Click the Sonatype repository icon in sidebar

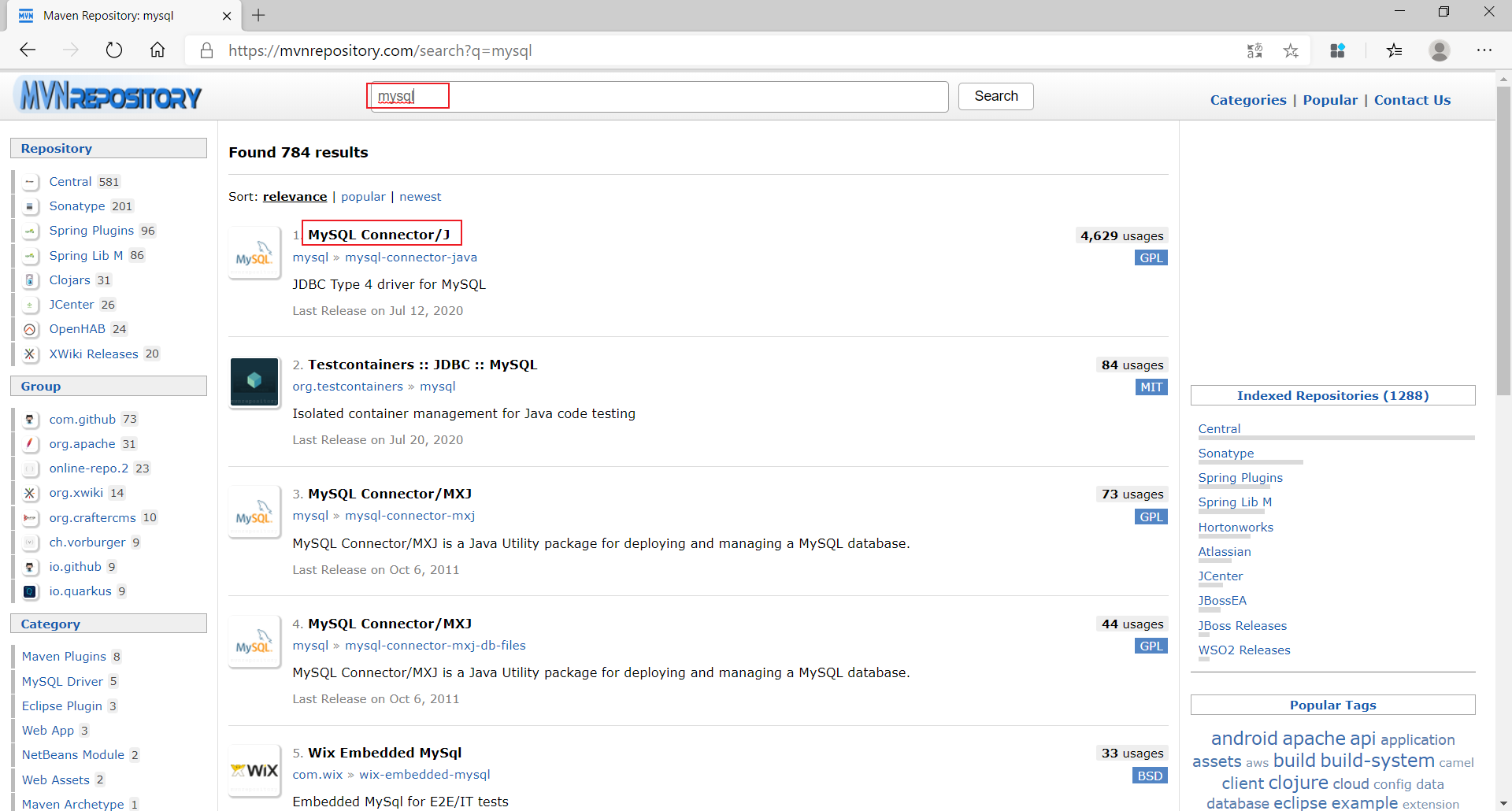pyautogui.click(x=30, y=206)
